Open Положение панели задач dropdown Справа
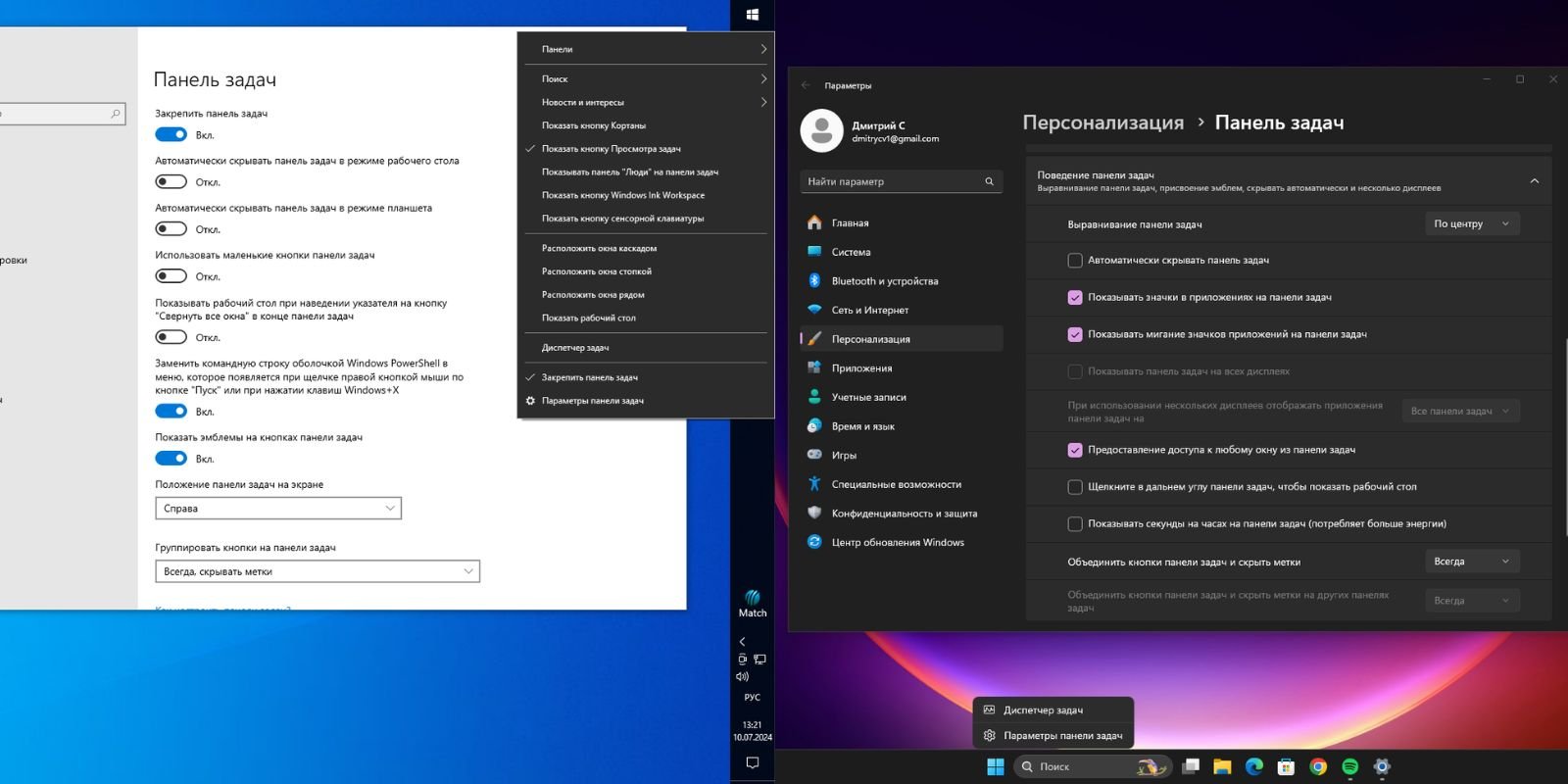Screen dimensions: 1568x784 [278, 508]
